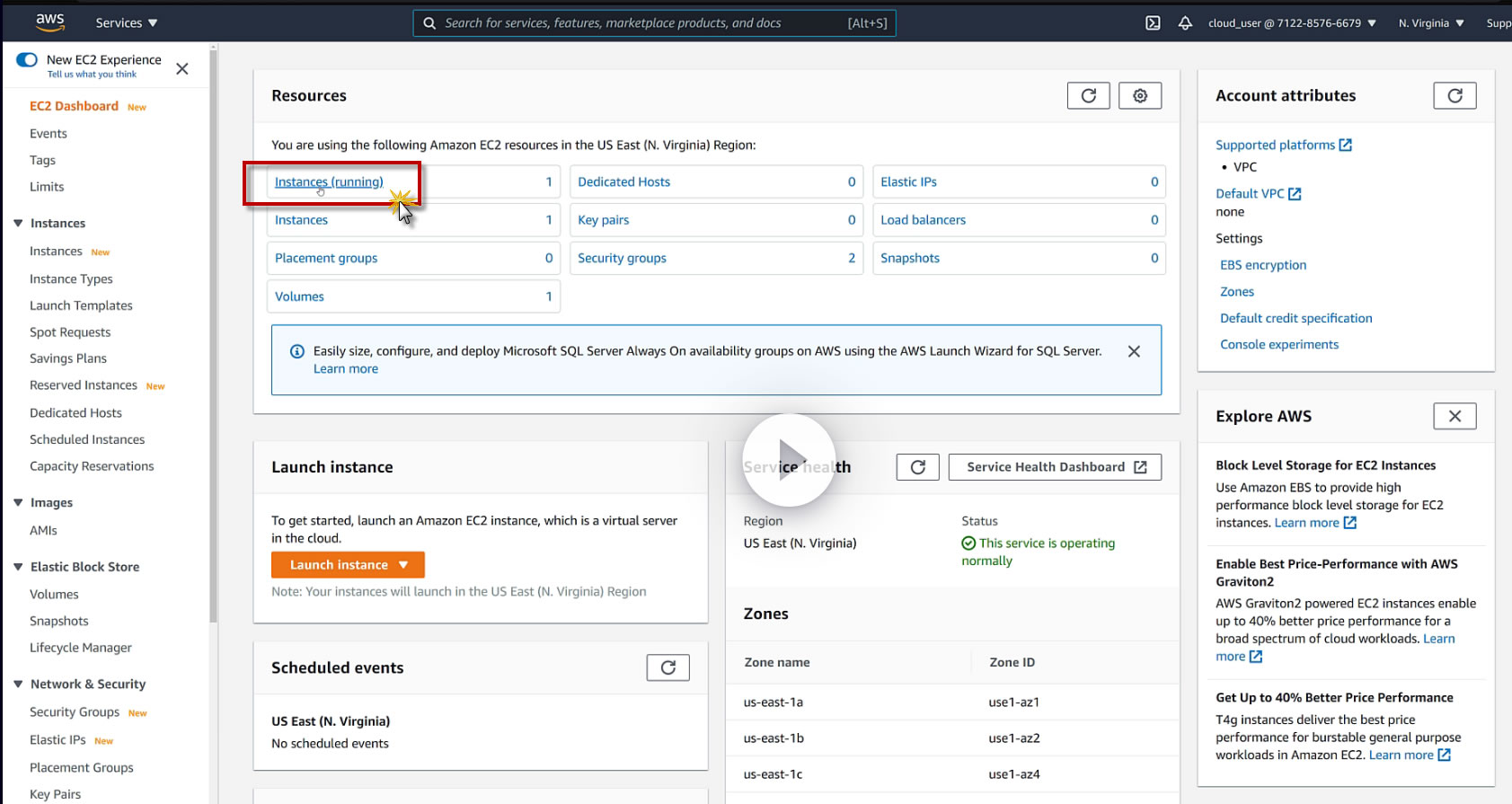Refresh the Resources panel
This screenshot has height=804, width=1512.
coord(1088,96)
